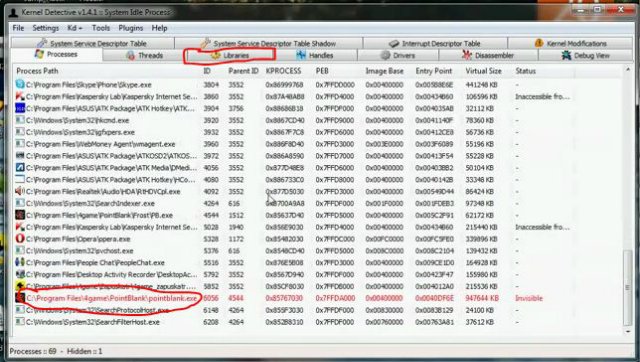This screenshot has height=362, width=640.
Task: Switch to the Threads tab
Action: click(x=144, y=56)
